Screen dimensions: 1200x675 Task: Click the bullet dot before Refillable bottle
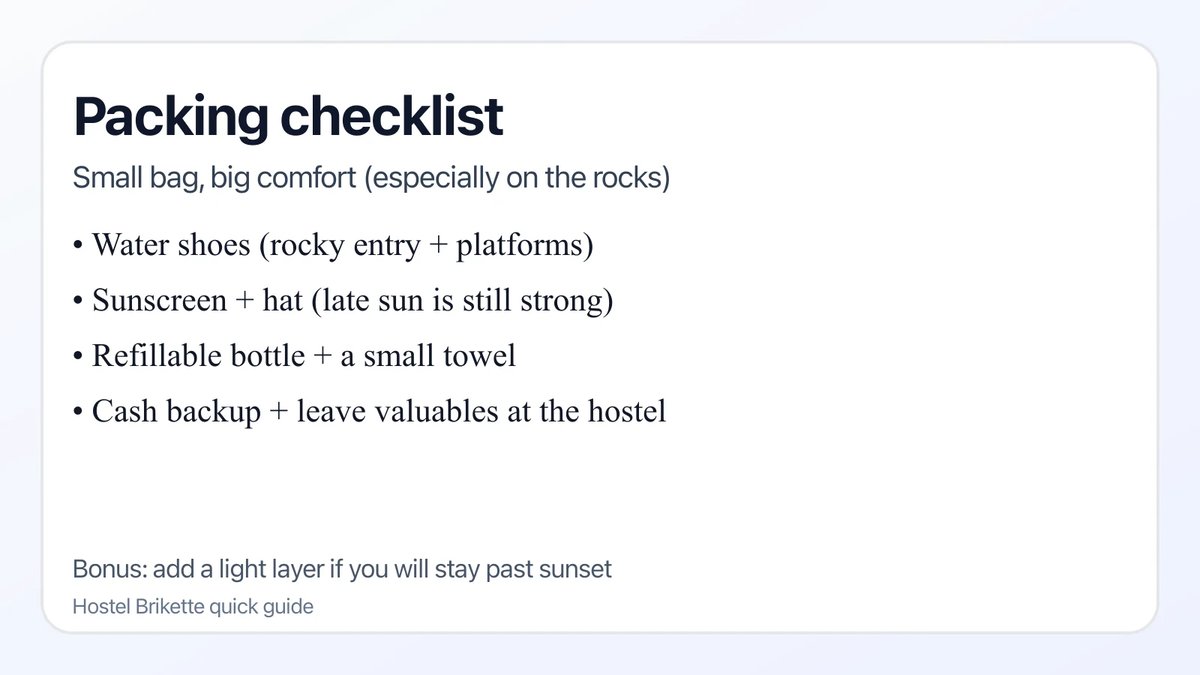pyautogui.click(x=78, y=357)
